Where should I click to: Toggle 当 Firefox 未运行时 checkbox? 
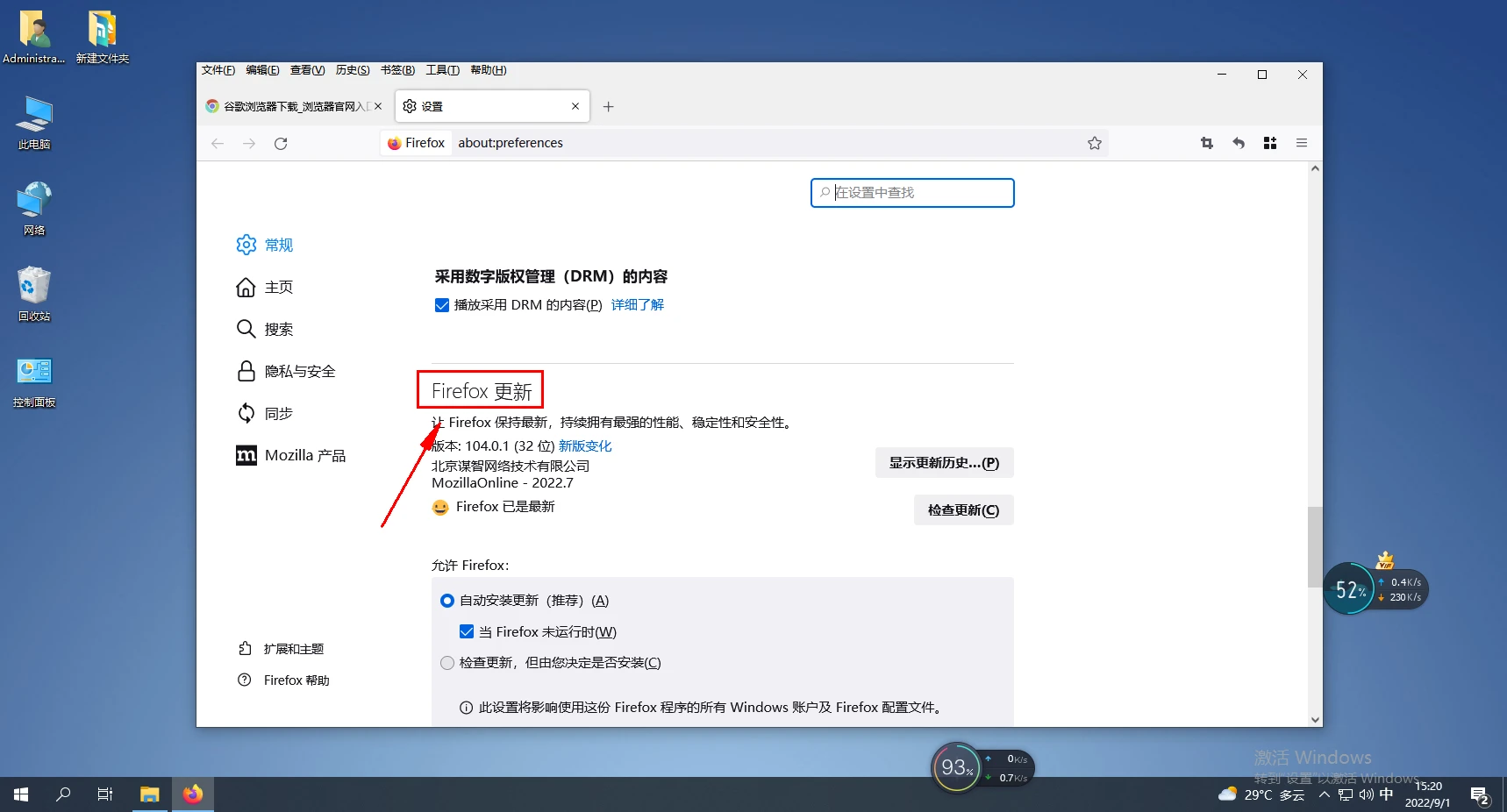[x=467, y=631]
